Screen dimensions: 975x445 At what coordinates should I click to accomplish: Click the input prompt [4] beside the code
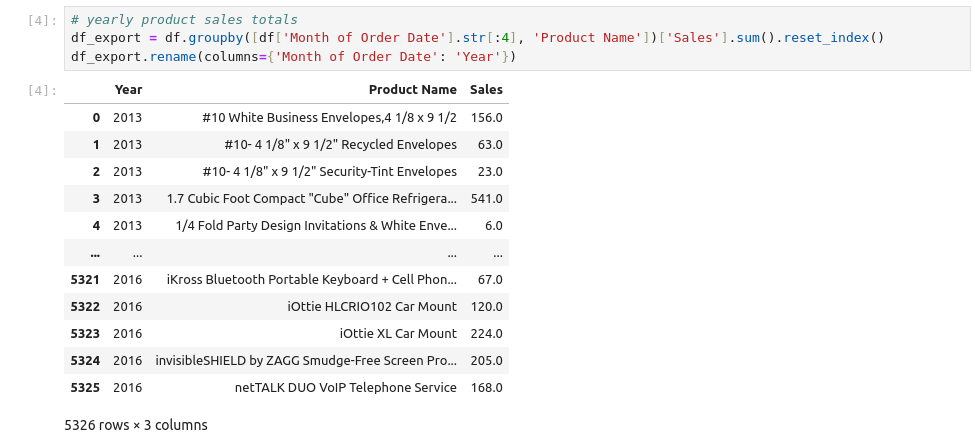click(x=46, y=18)
